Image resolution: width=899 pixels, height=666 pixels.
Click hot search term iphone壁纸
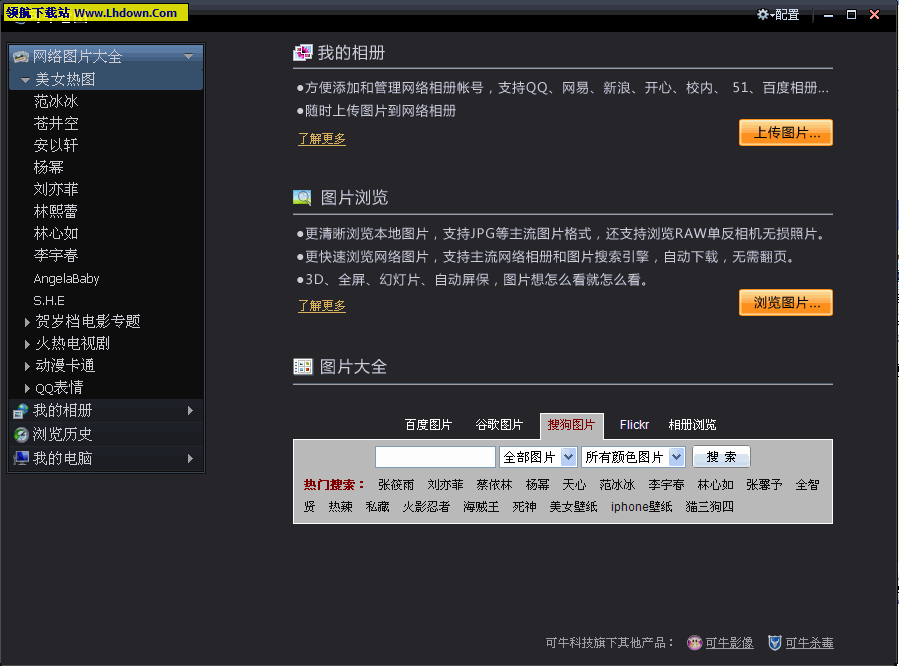pos(642,507)
